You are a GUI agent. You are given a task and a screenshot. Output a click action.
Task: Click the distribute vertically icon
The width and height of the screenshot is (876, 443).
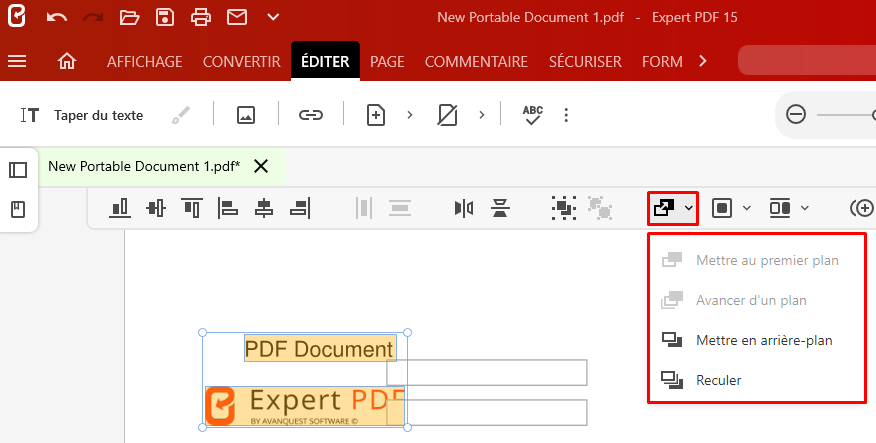click(x=399, y=208)
